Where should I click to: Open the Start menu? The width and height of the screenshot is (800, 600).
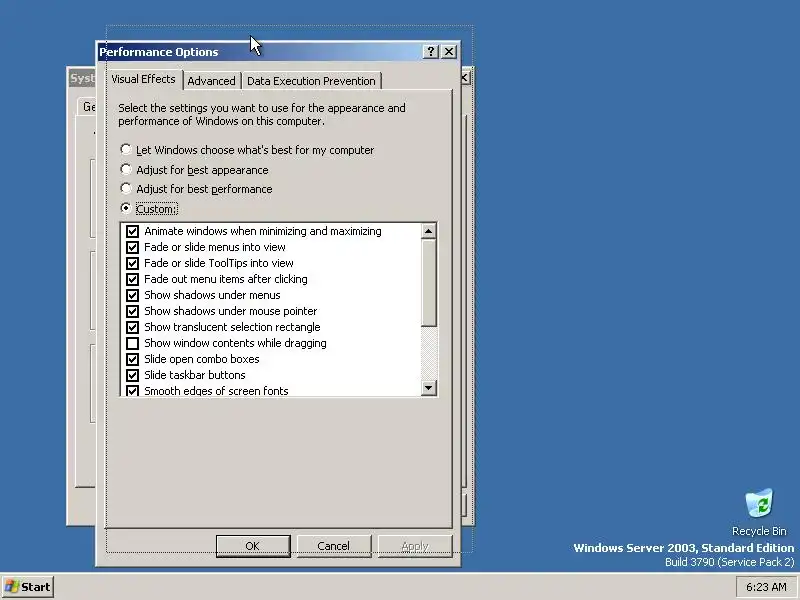[x=28, y=587]
